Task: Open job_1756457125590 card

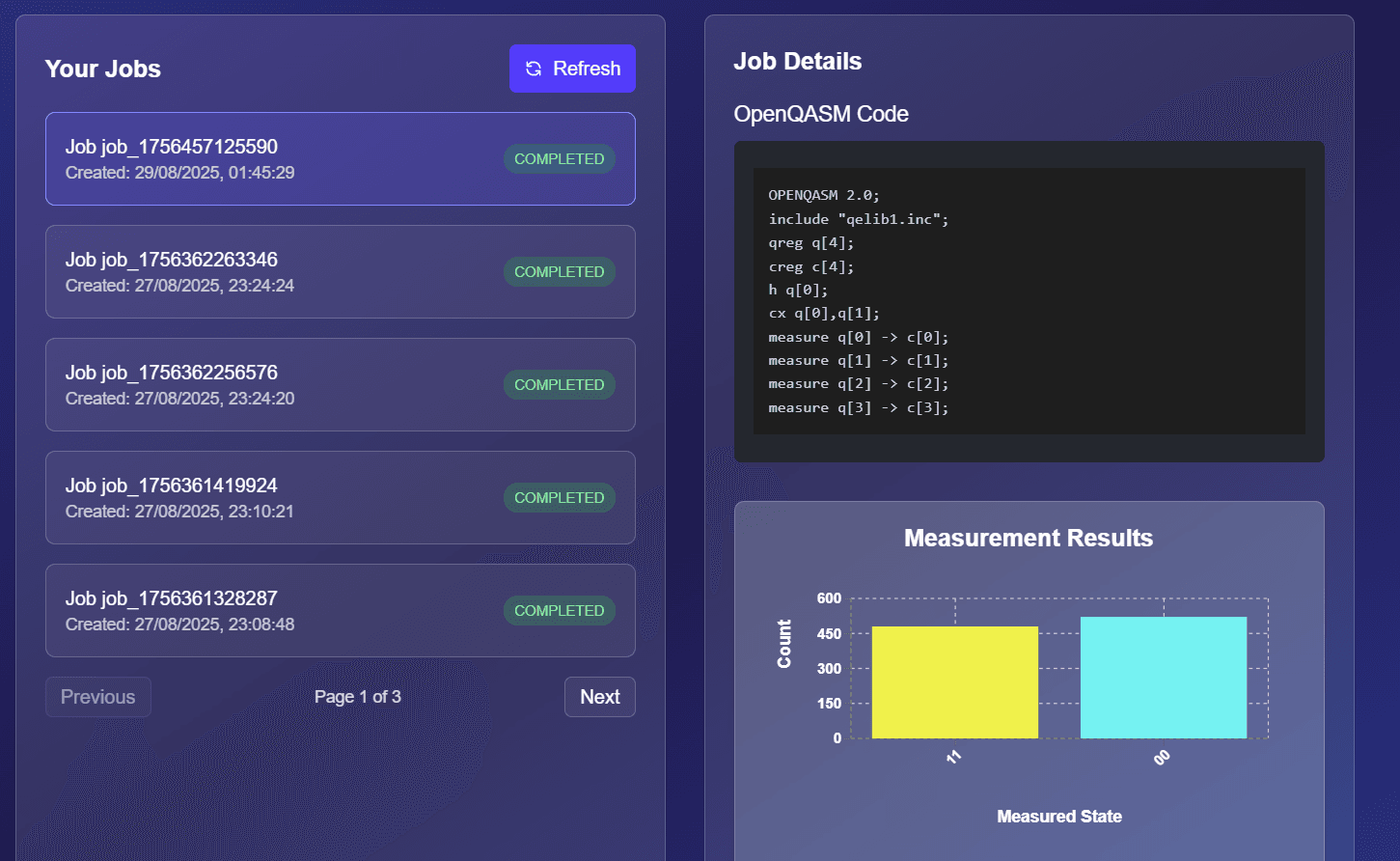Action: pyautogui.click(x=341, y=159)
